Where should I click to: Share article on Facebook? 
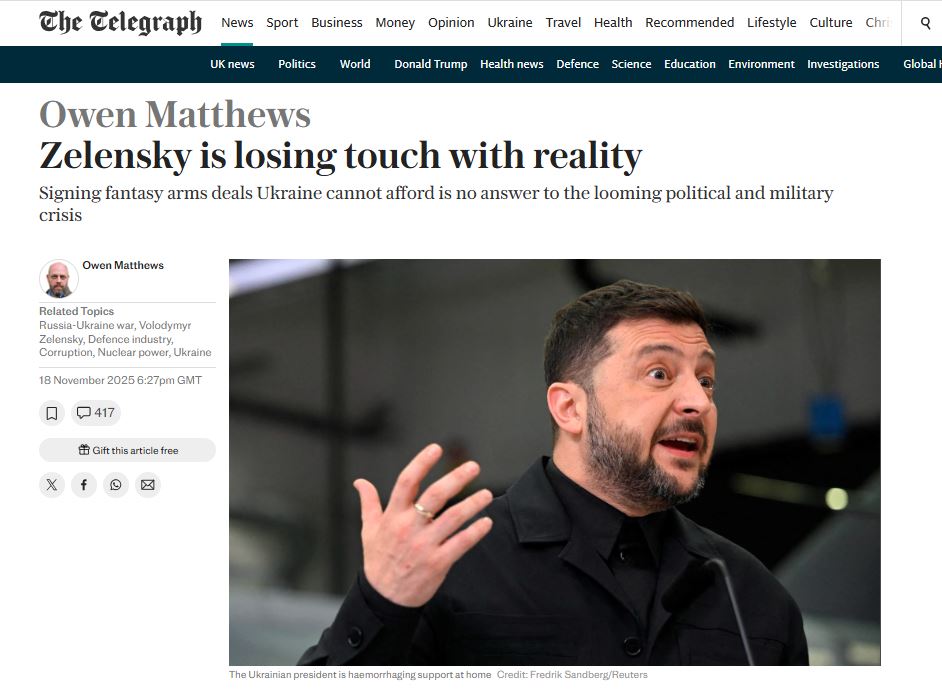(x=84, y=485)
